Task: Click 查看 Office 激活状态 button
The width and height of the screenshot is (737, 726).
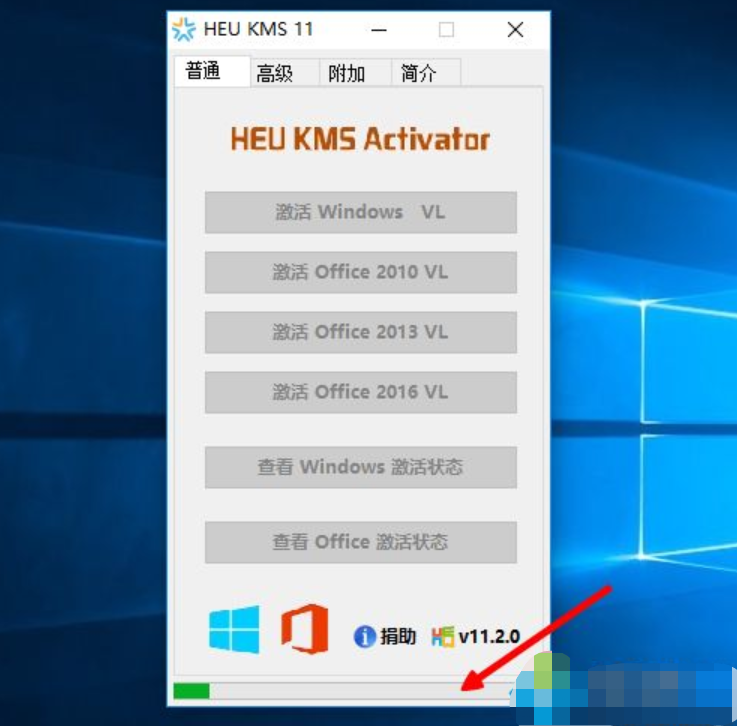Action: tap(361, 542)
